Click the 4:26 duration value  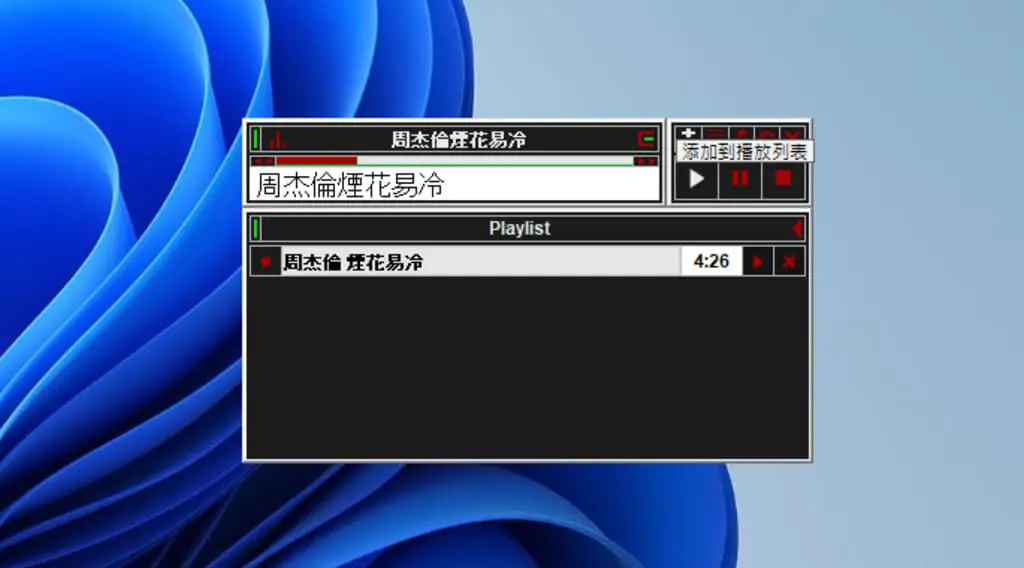711,262
